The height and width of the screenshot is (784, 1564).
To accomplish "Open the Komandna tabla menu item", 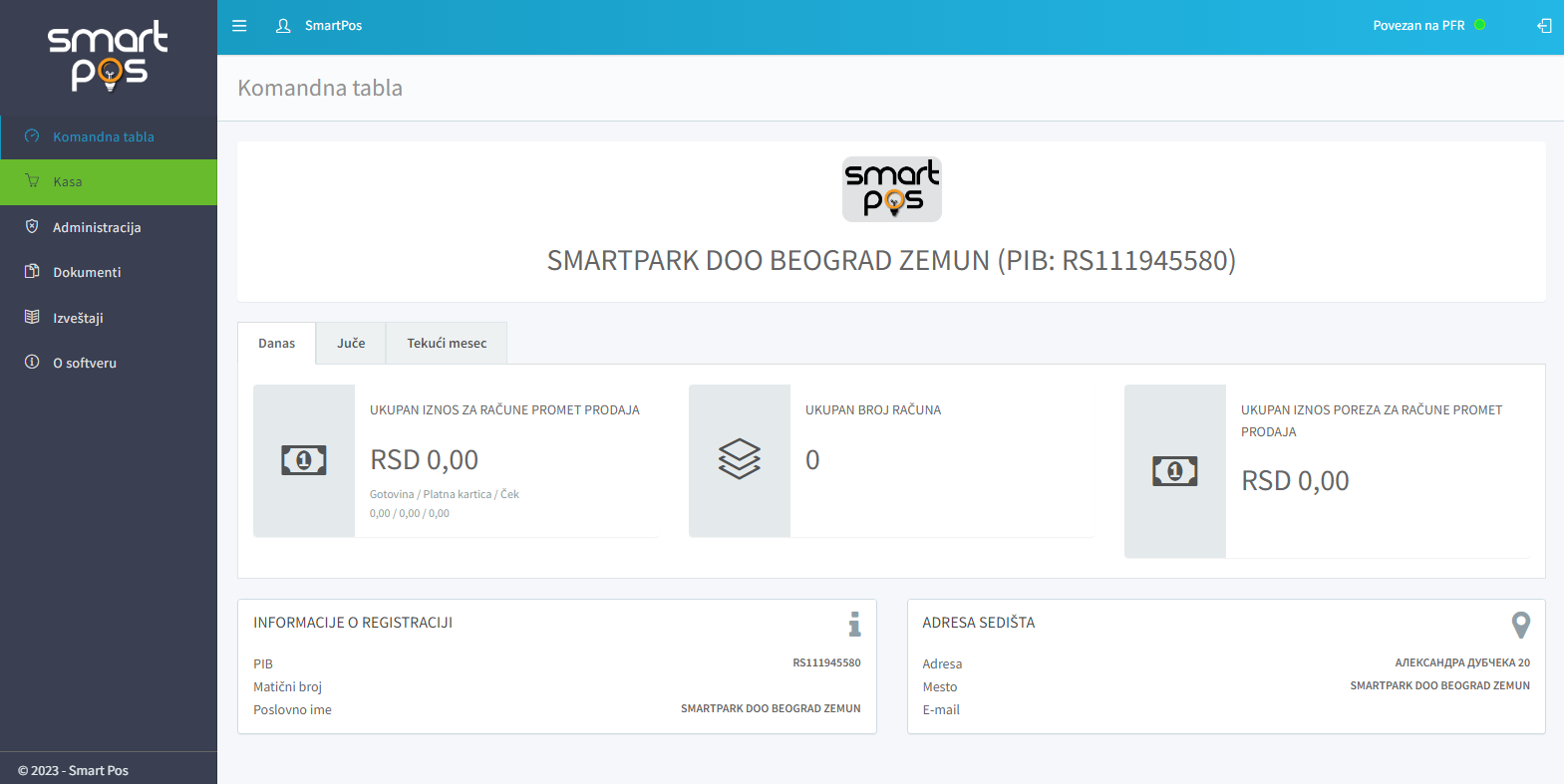I will click(x=109, y=136).
